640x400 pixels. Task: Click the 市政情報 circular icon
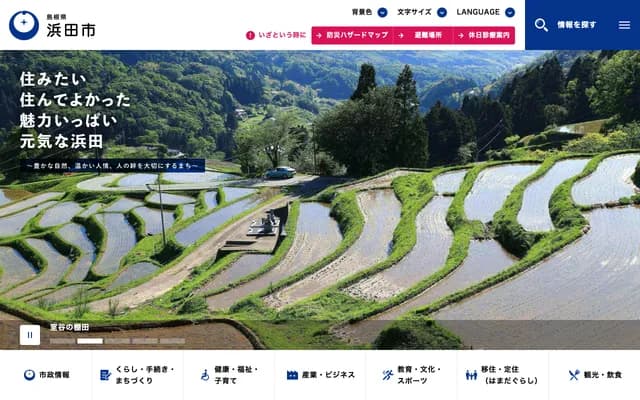pyautogui.click(x=29, y=375)
